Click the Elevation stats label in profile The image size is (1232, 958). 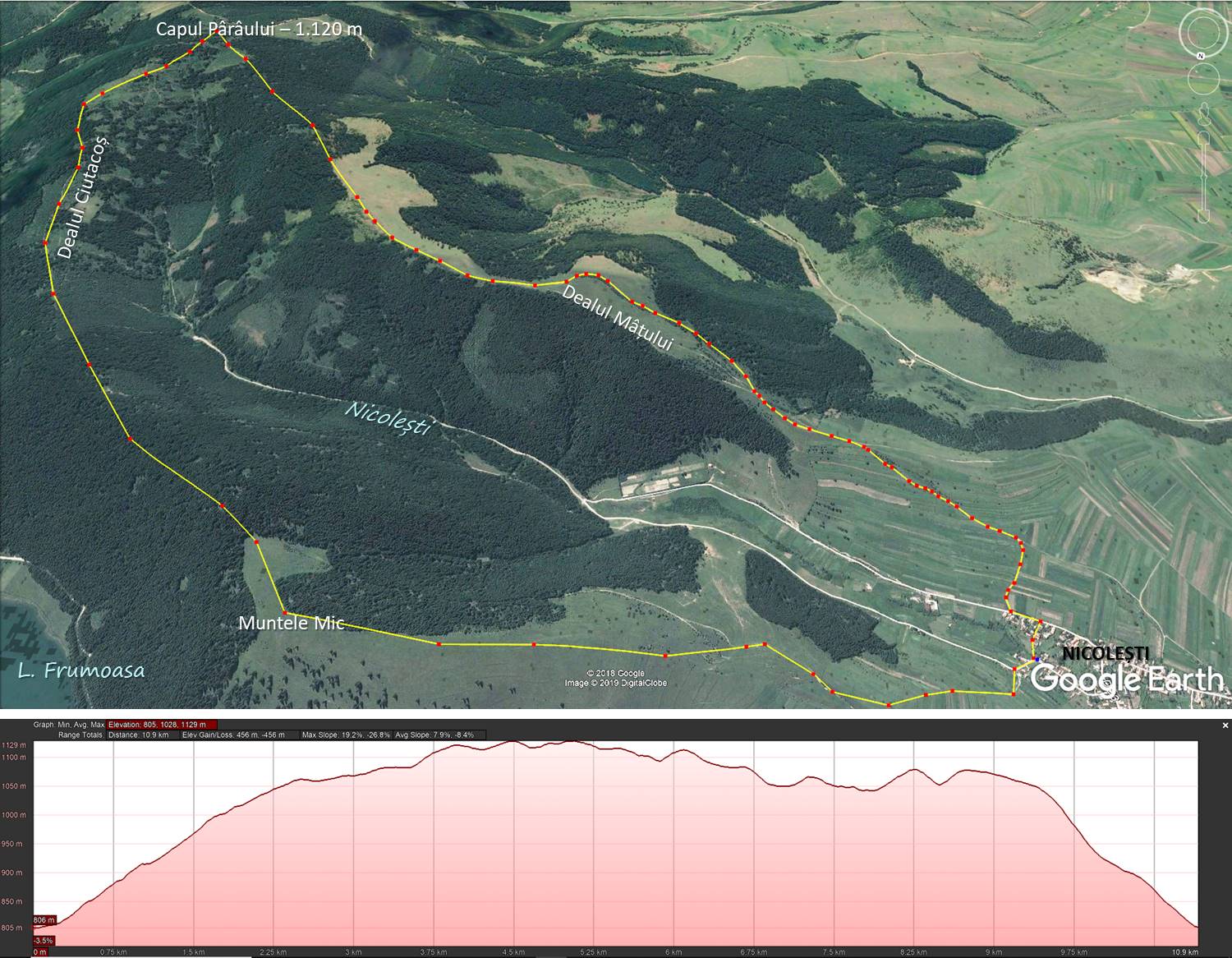tap(162, 725)
